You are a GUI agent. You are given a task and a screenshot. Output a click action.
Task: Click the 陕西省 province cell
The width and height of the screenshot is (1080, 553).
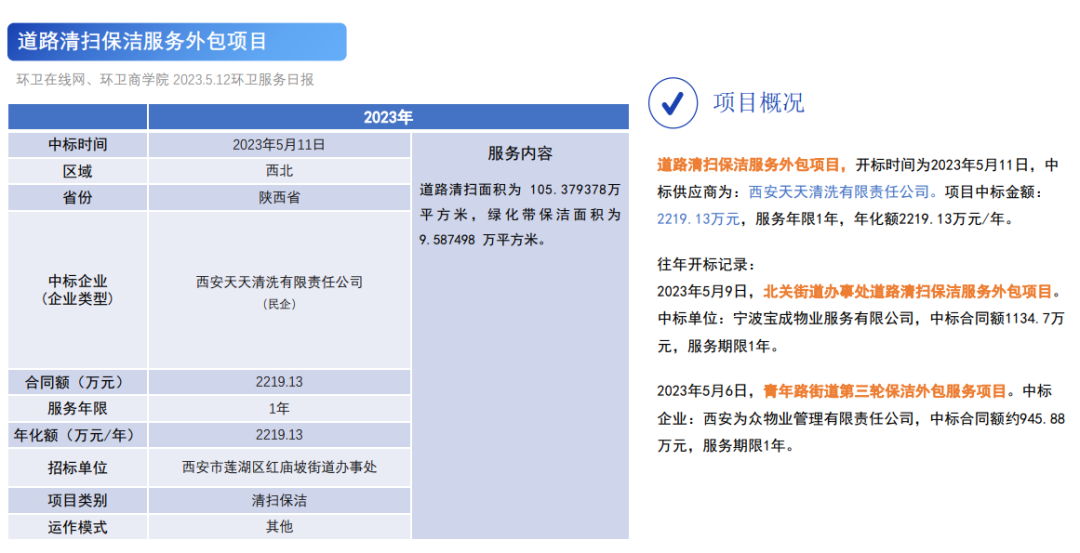[279, 198]
